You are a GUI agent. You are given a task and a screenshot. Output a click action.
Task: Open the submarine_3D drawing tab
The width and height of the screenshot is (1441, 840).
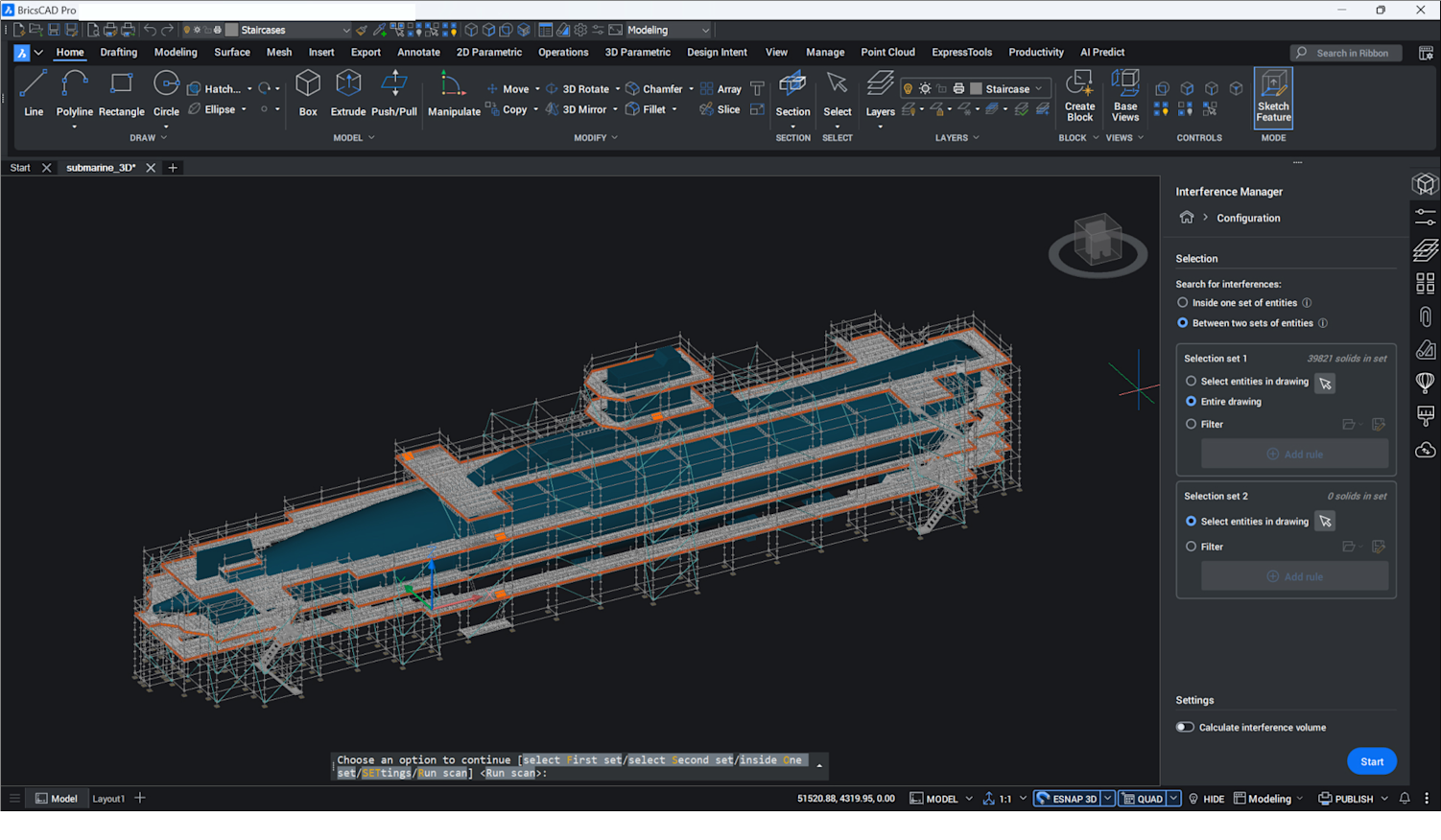click(x=99, y=167)
